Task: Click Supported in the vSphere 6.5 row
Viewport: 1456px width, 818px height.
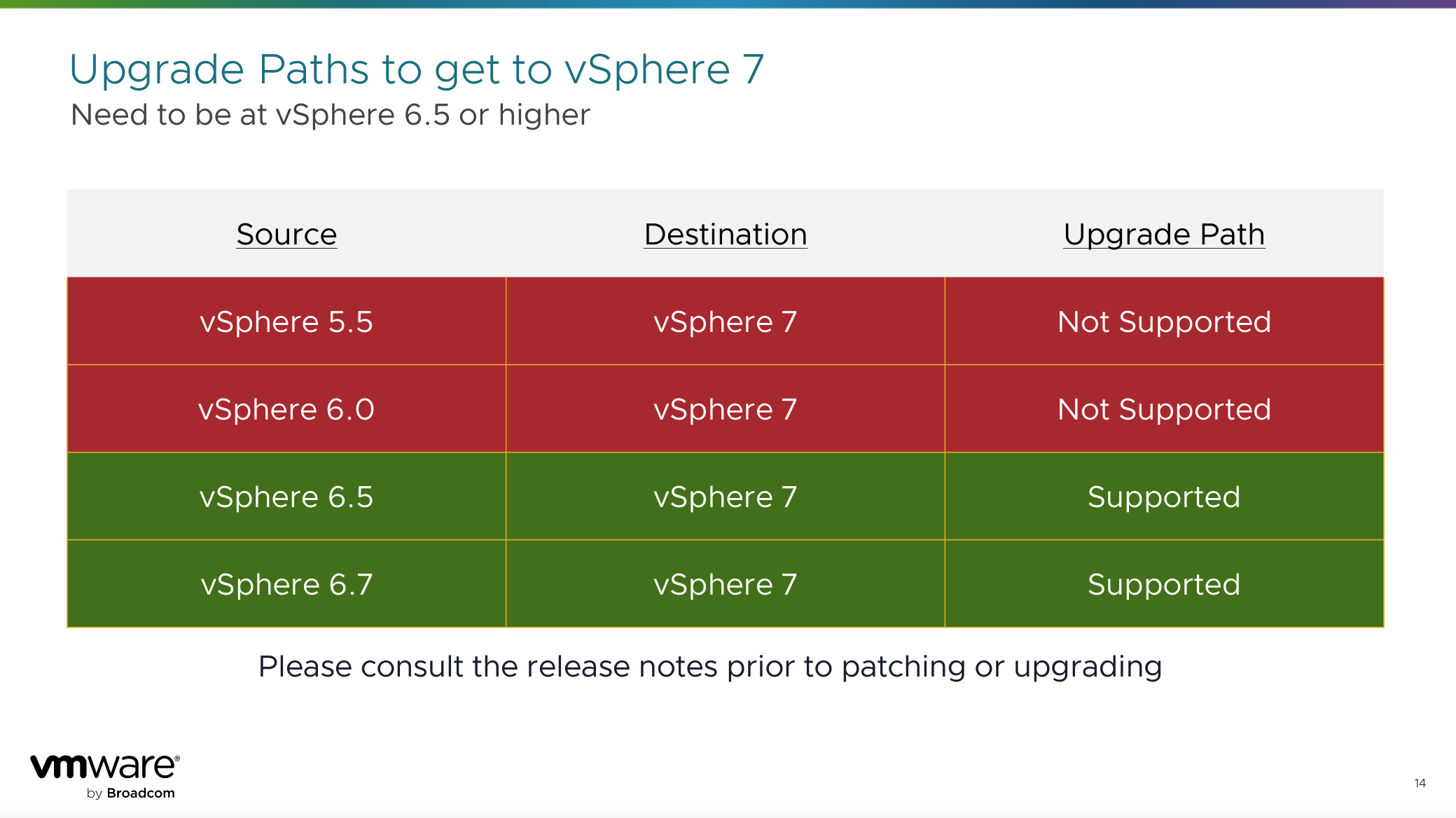Action: (1164, 497)
